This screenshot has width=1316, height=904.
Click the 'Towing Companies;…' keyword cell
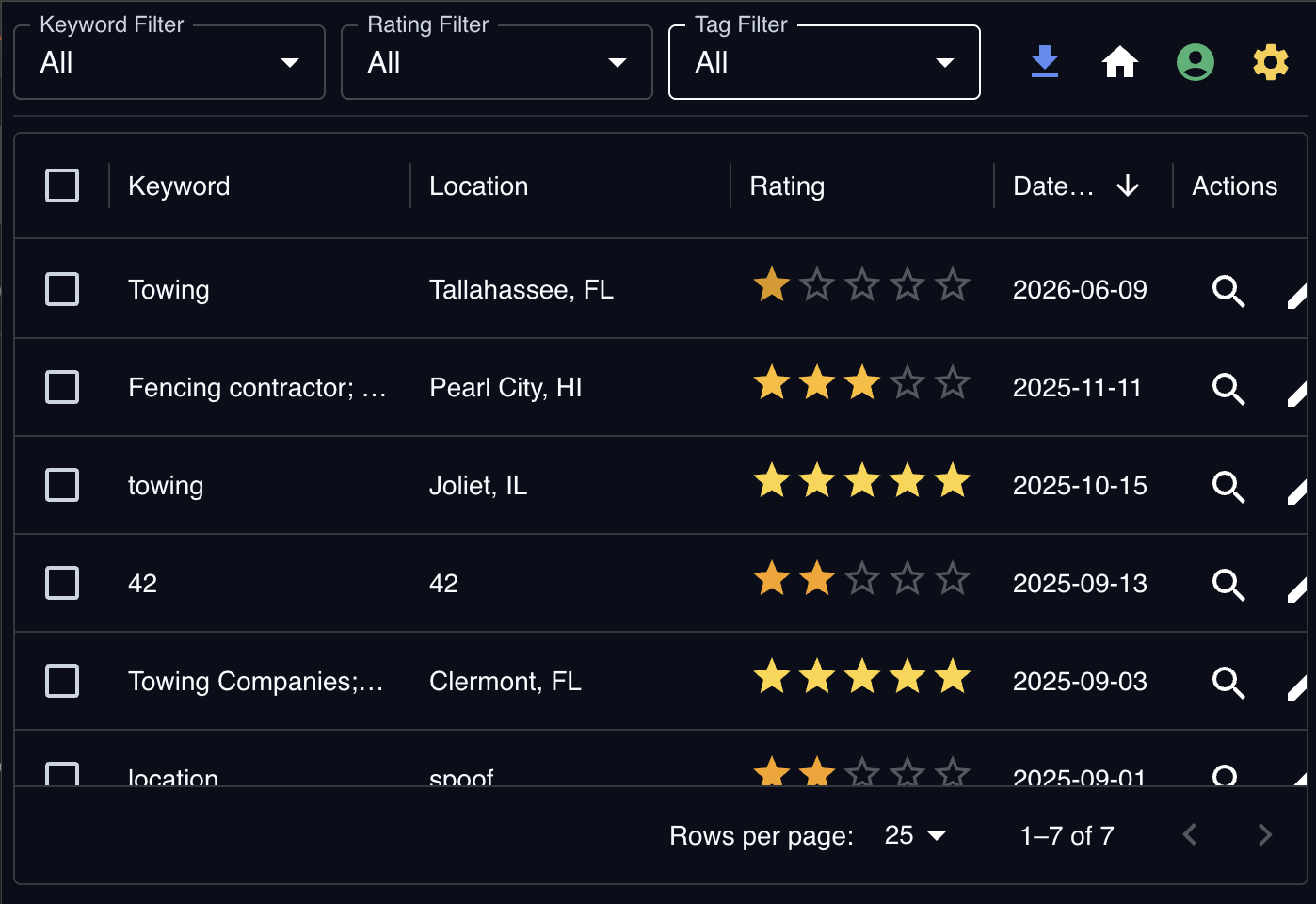pos(256,682)
